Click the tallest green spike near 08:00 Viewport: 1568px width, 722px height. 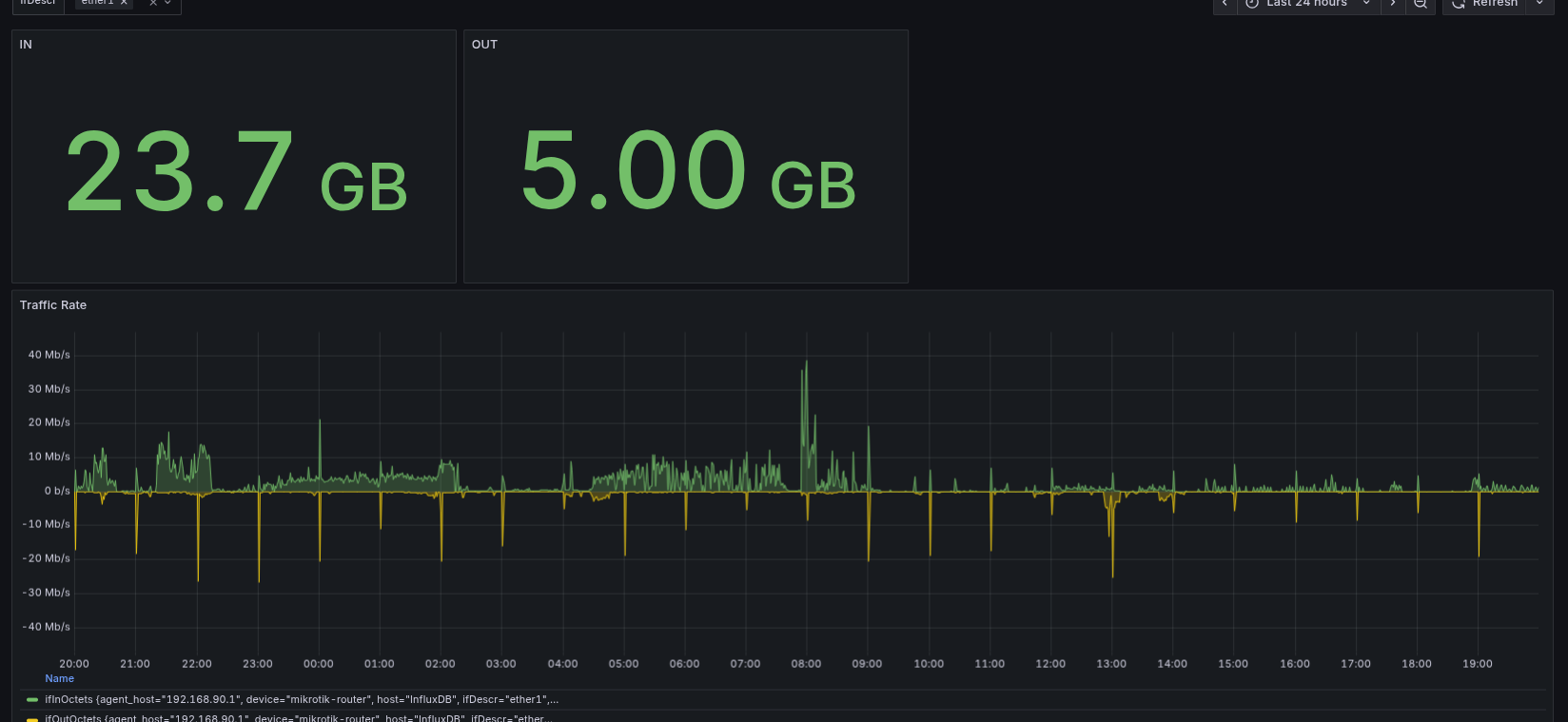tap(807, 363)
